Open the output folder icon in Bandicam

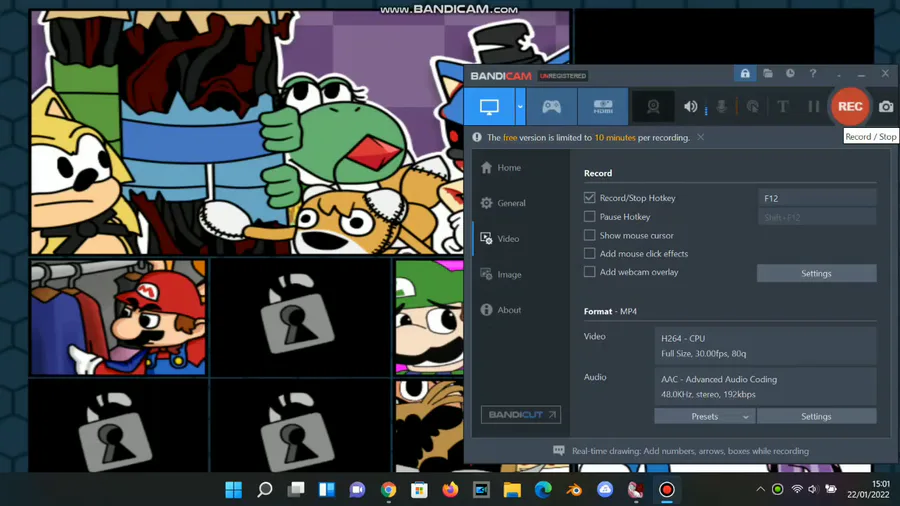pos(767,73)
